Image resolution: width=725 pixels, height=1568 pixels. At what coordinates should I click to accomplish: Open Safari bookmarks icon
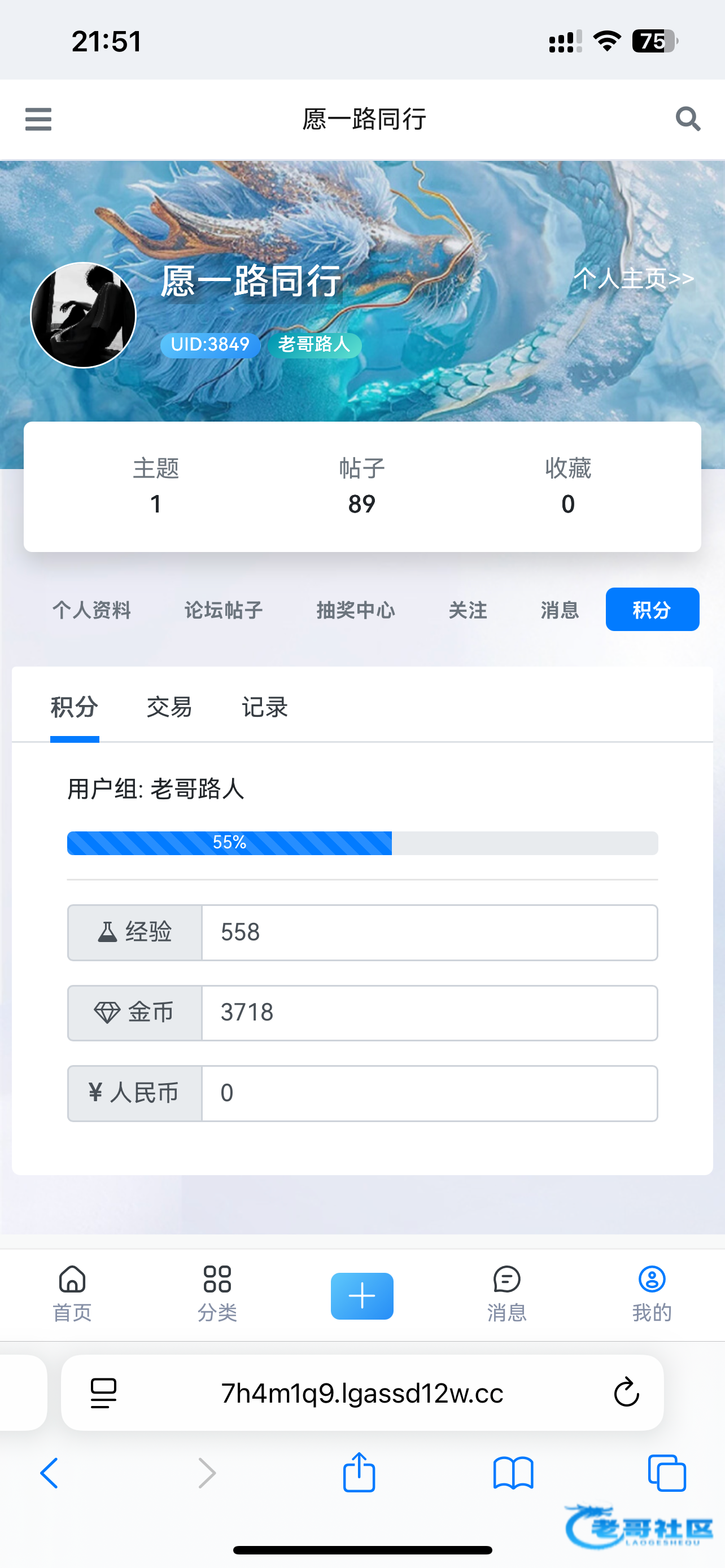tap(513, 1473)
